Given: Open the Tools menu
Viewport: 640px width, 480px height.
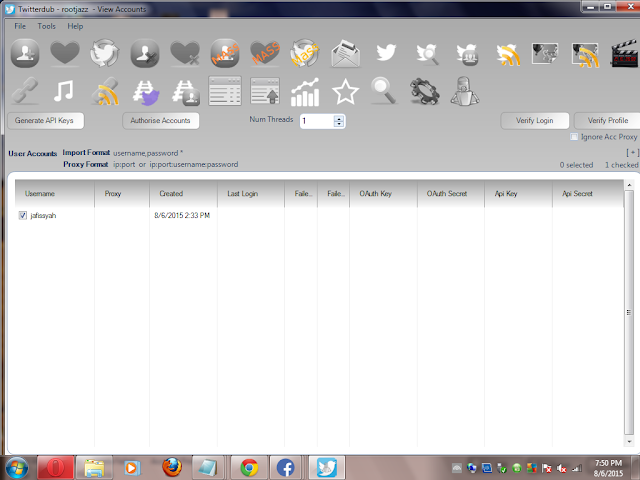Looking at the screenshot, I should (x=47, y=26).
